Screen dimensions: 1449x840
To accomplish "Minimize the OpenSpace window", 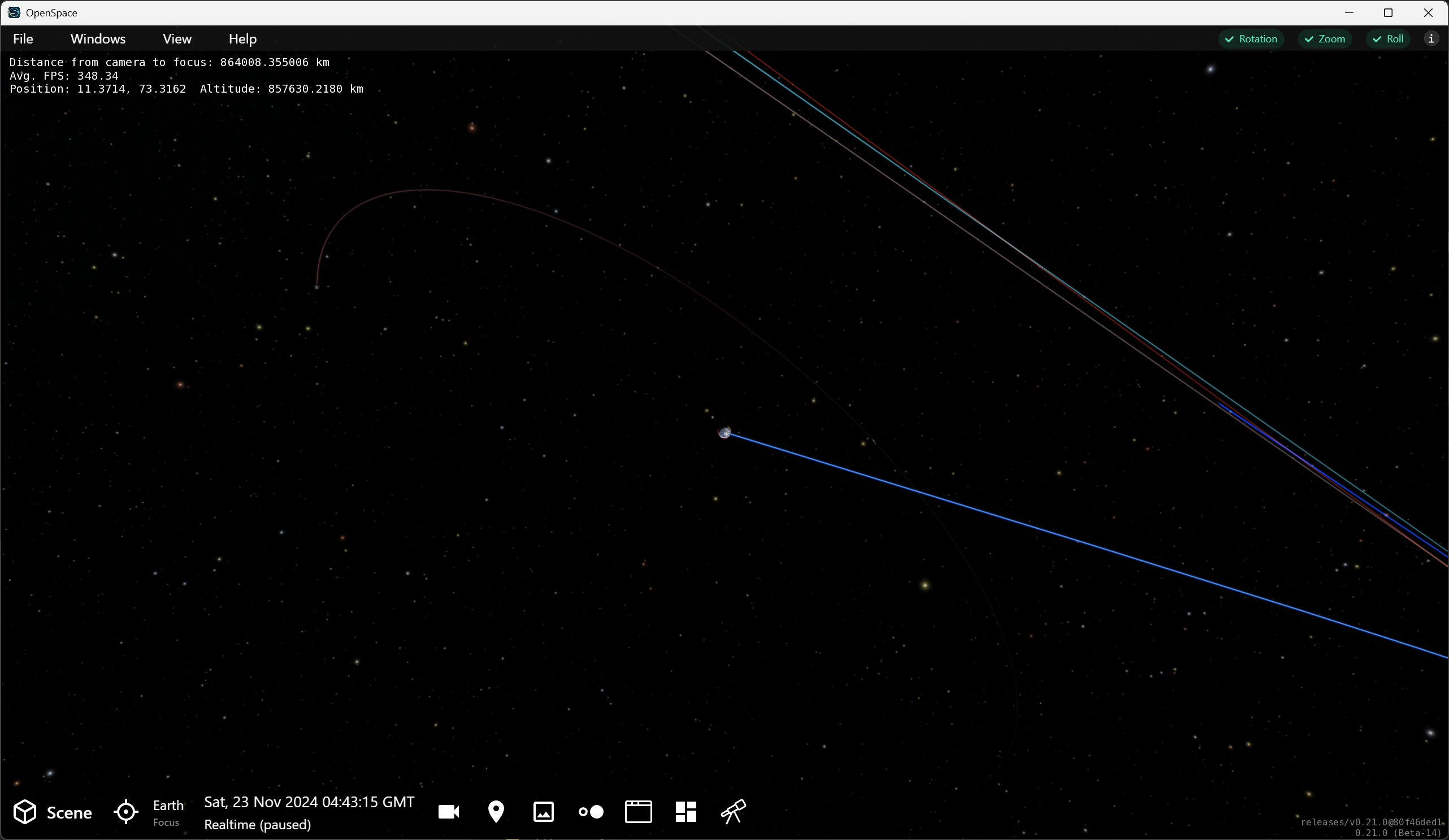I will [1350, 12].
